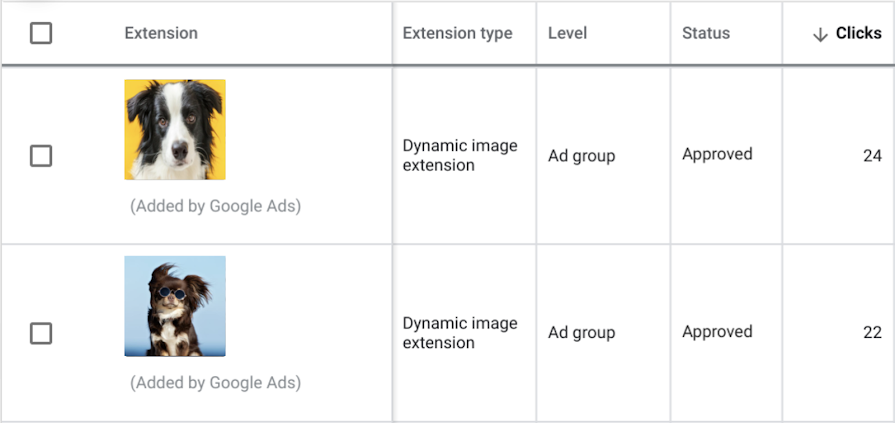Sort by the Status column header

pyautogui.click(x=706, y=33)
